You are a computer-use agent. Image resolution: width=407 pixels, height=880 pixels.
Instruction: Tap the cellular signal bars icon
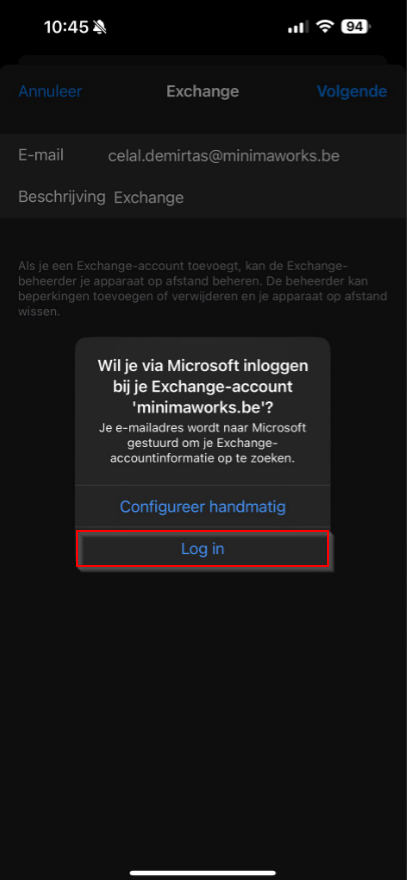[x=298, y=26]
